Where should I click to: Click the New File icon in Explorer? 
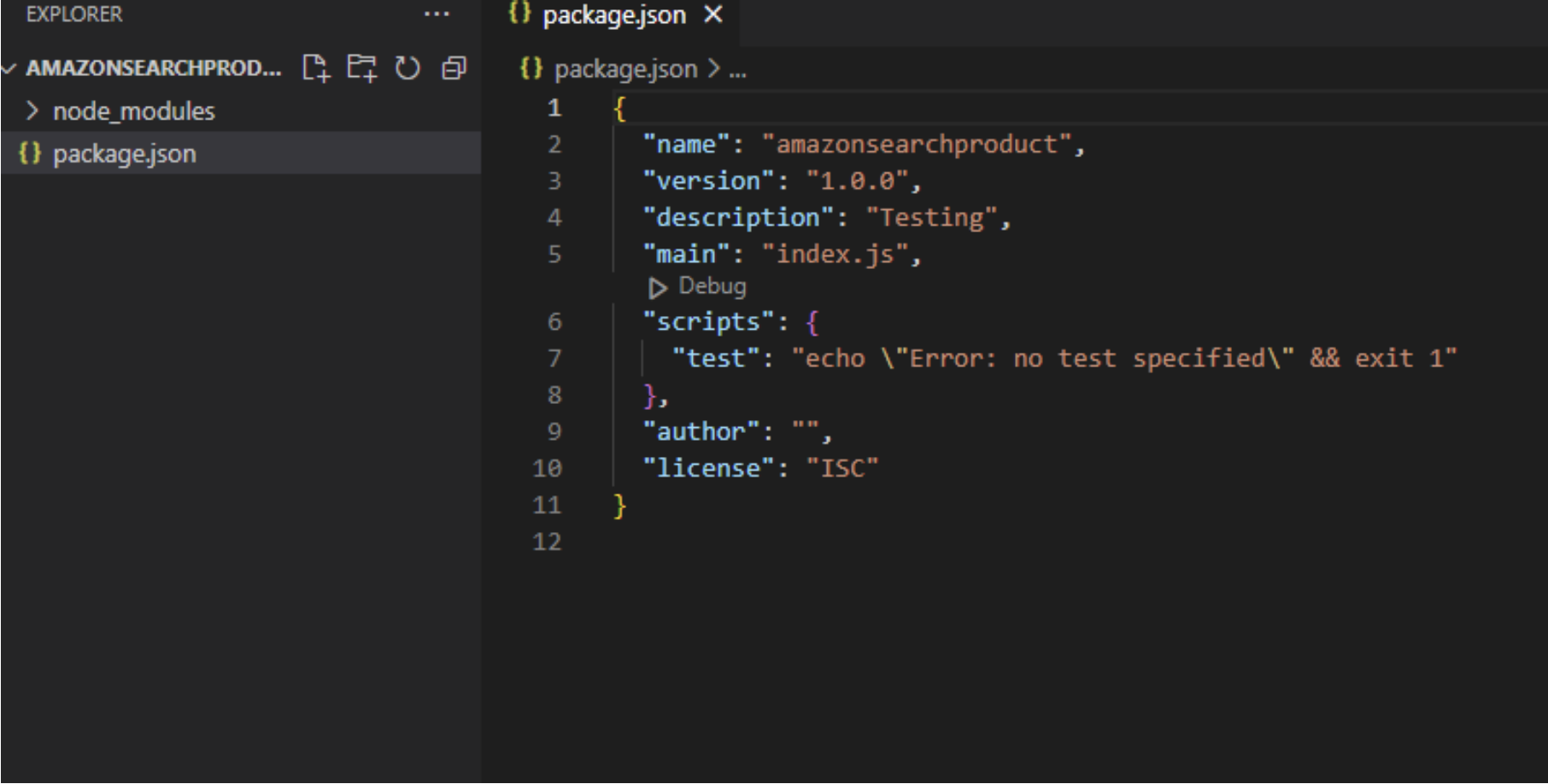(315, 67)
